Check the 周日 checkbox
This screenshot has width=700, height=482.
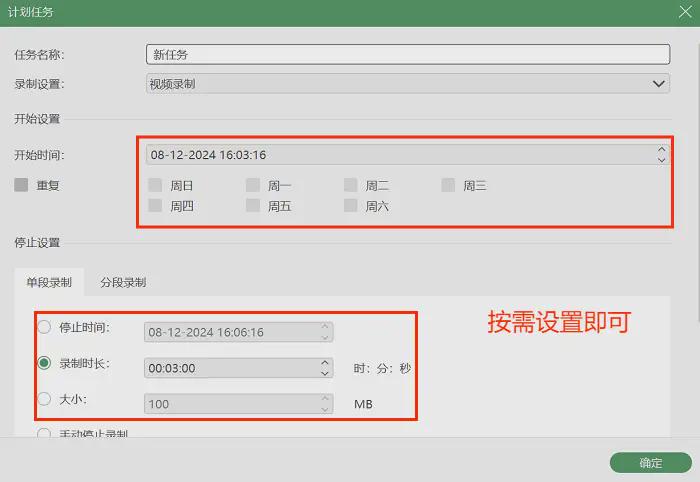pos(155,185)
